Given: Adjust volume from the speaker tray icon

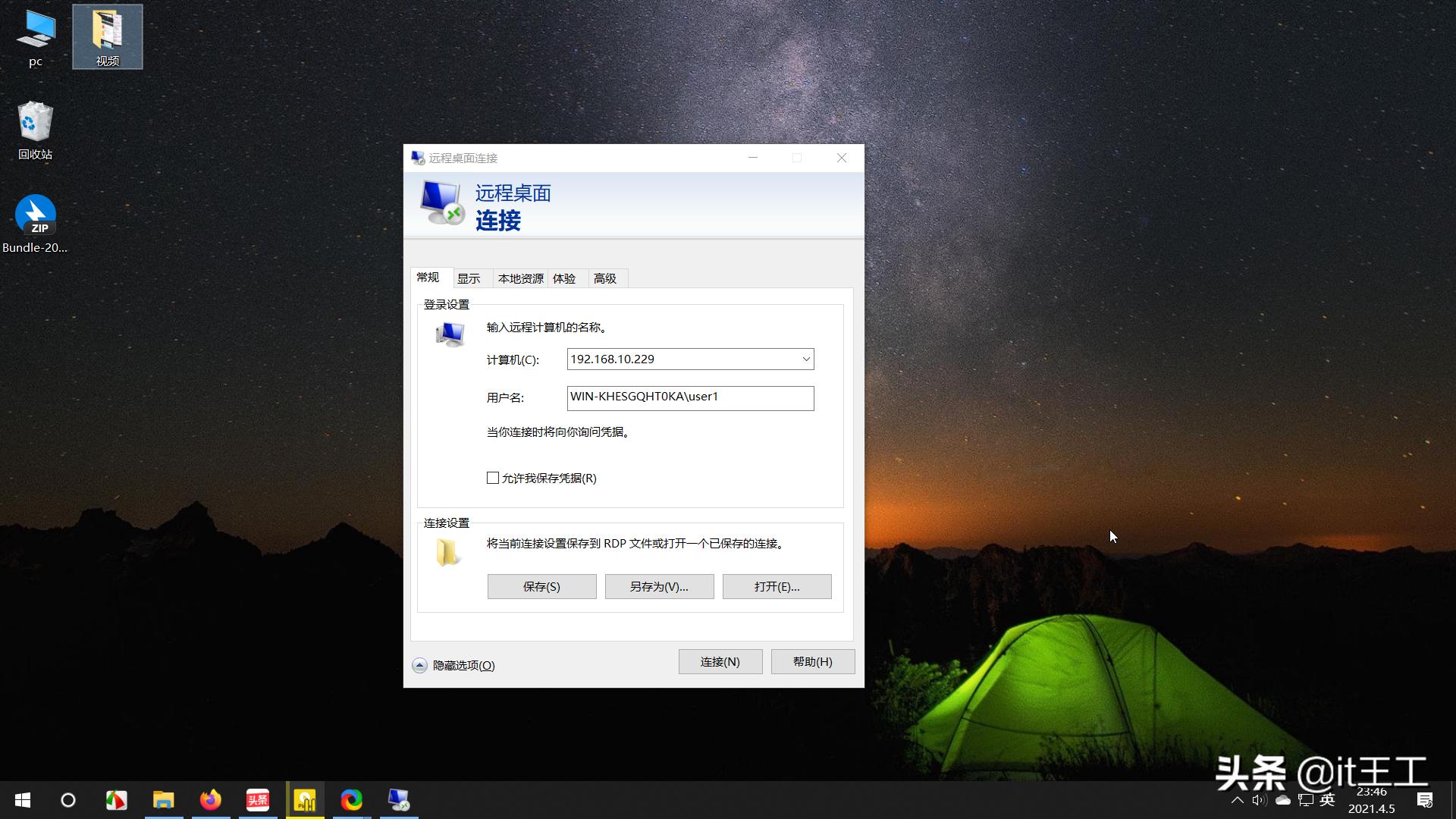Looking at the screenshot, I should pos(1259,799).
